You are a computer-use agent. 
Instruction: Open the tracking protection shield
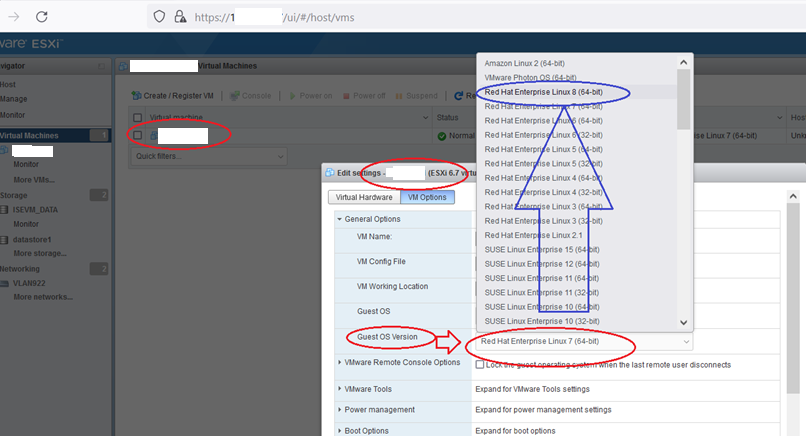(159, 17)
